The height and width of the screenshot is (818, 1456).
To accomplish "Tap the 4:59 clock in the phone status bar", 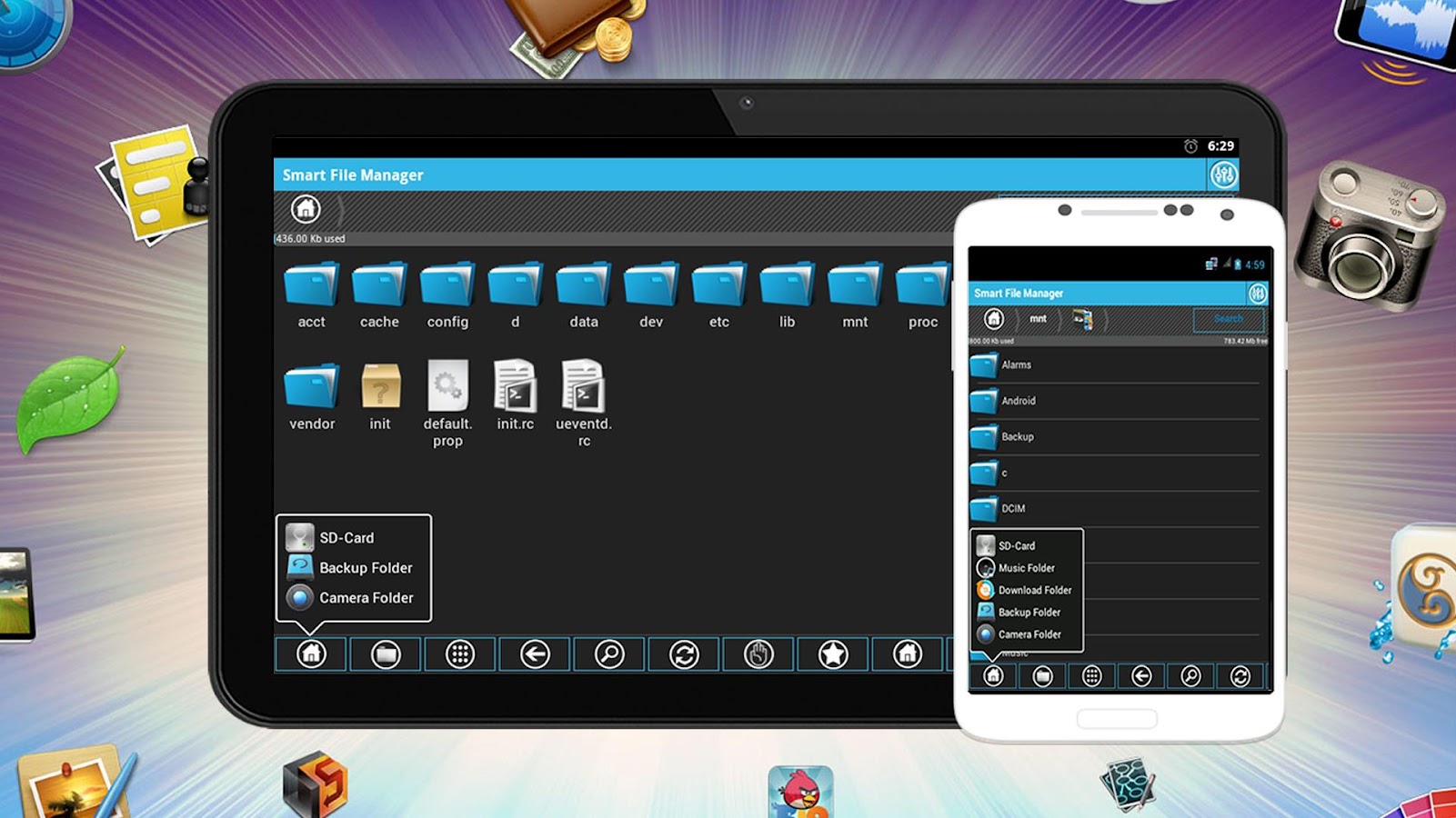I will [1255, 265].
